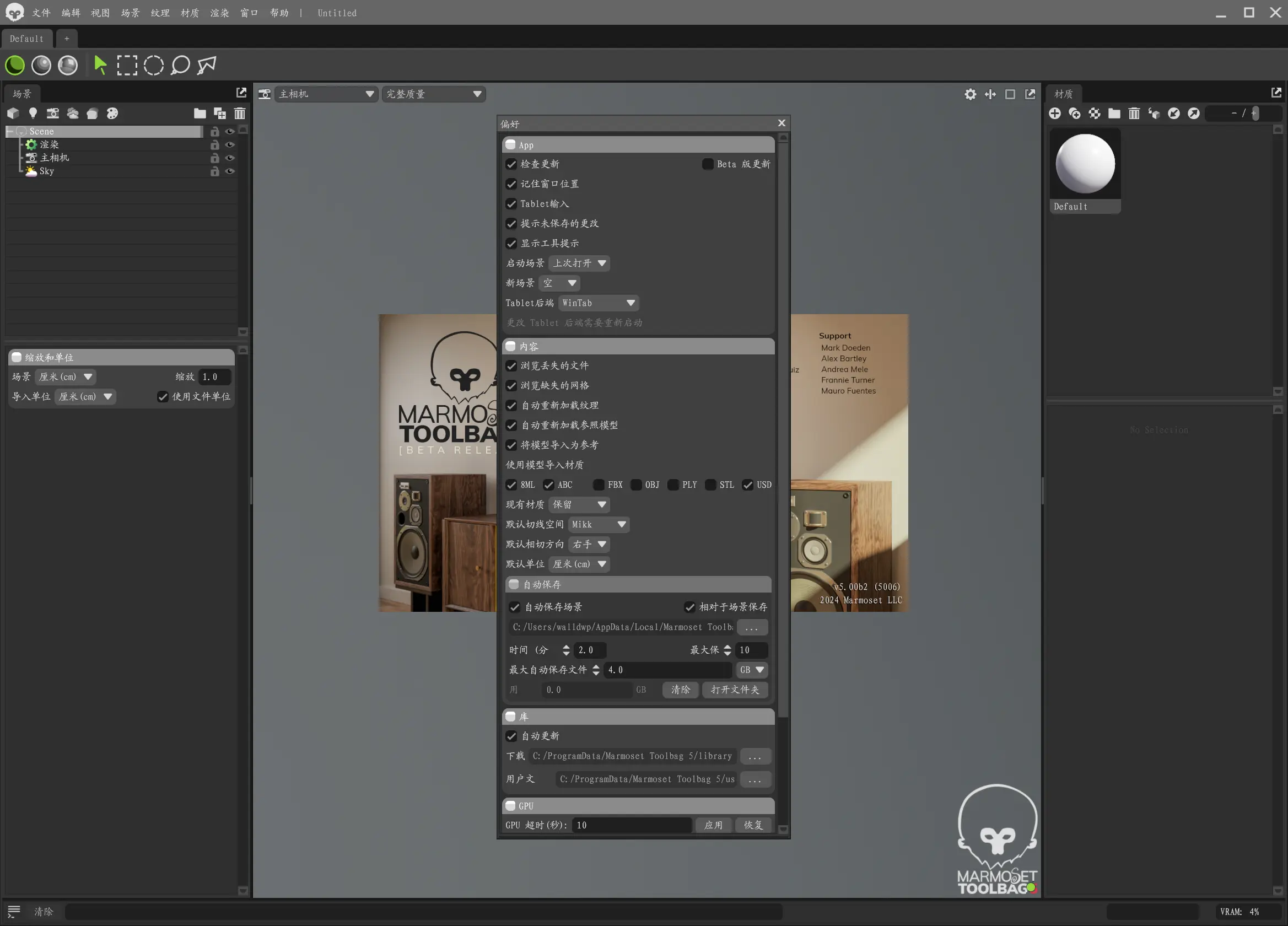The image size is (1288, 926).
Task: Toggle 使用文件单位 checkbox
Action: [163, 396]
